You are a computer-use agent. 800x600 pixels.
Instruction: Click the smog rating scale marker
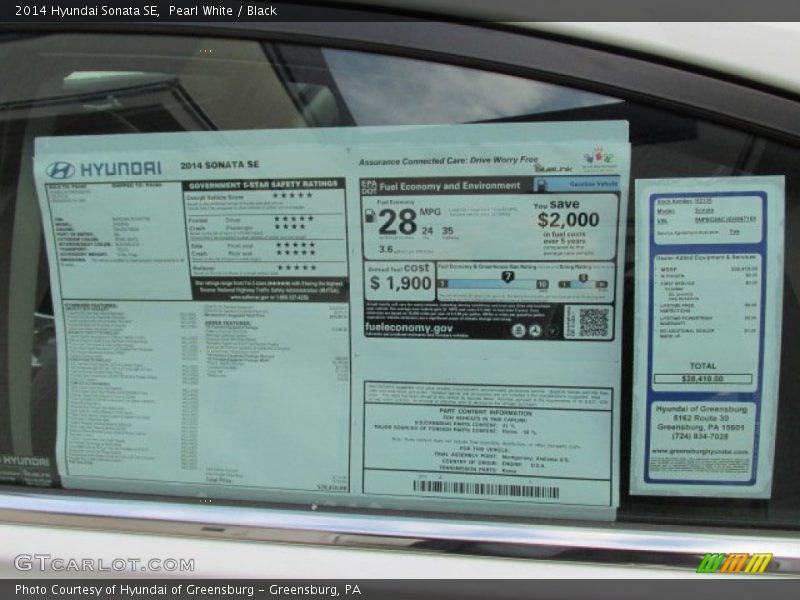(x=583, y=278)
